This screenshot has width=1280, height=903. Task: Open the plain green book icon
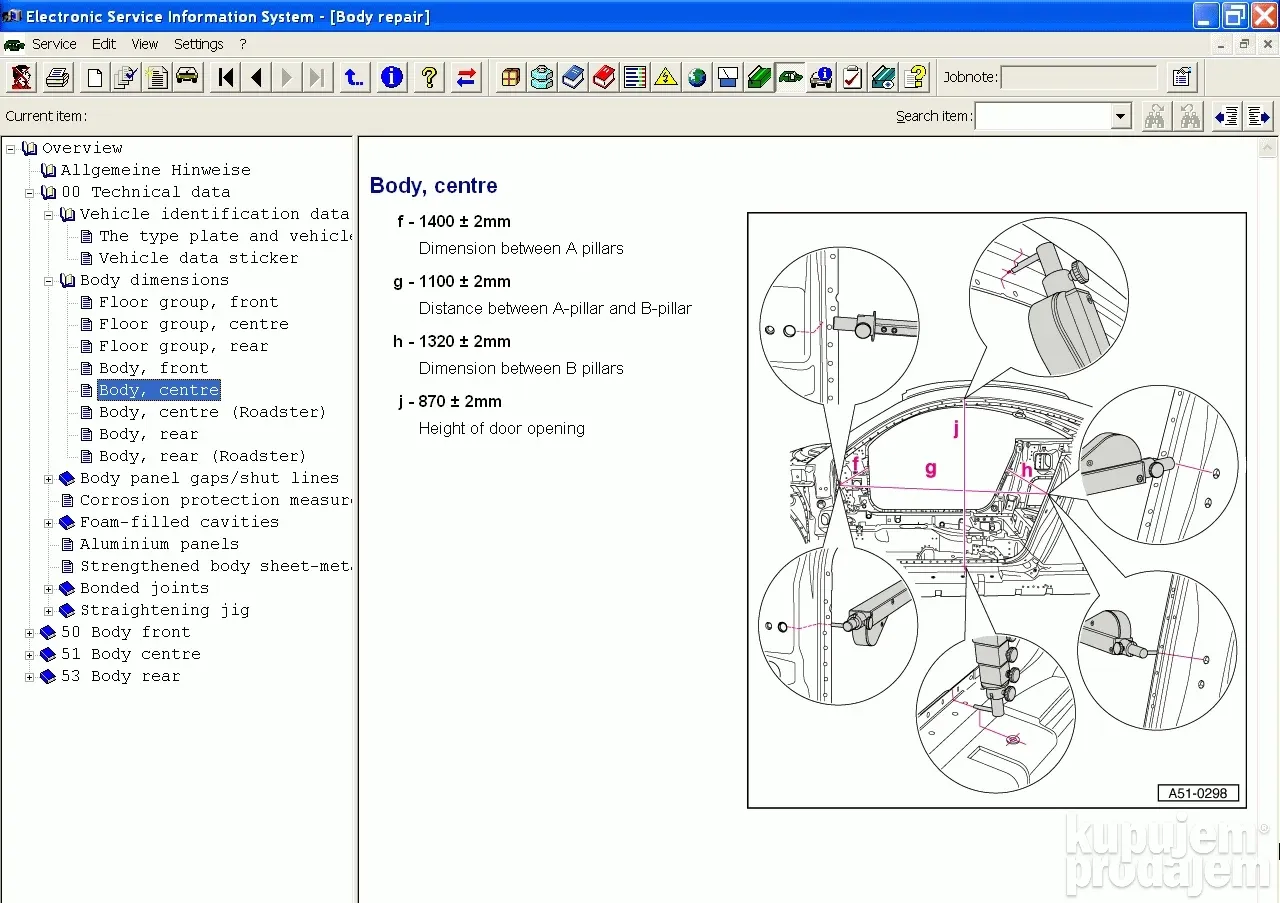(759, 77)
